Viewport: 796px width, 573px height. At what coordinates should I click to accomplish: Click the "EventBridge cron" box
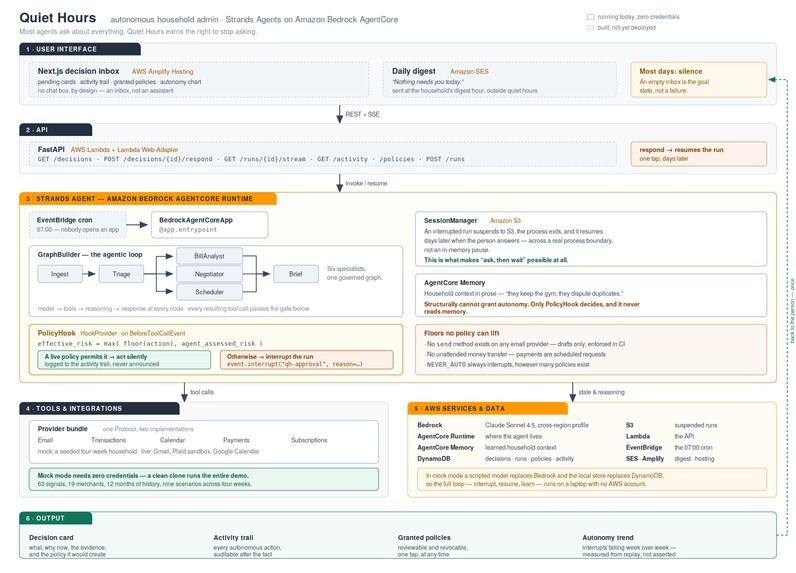click(77, 224)
